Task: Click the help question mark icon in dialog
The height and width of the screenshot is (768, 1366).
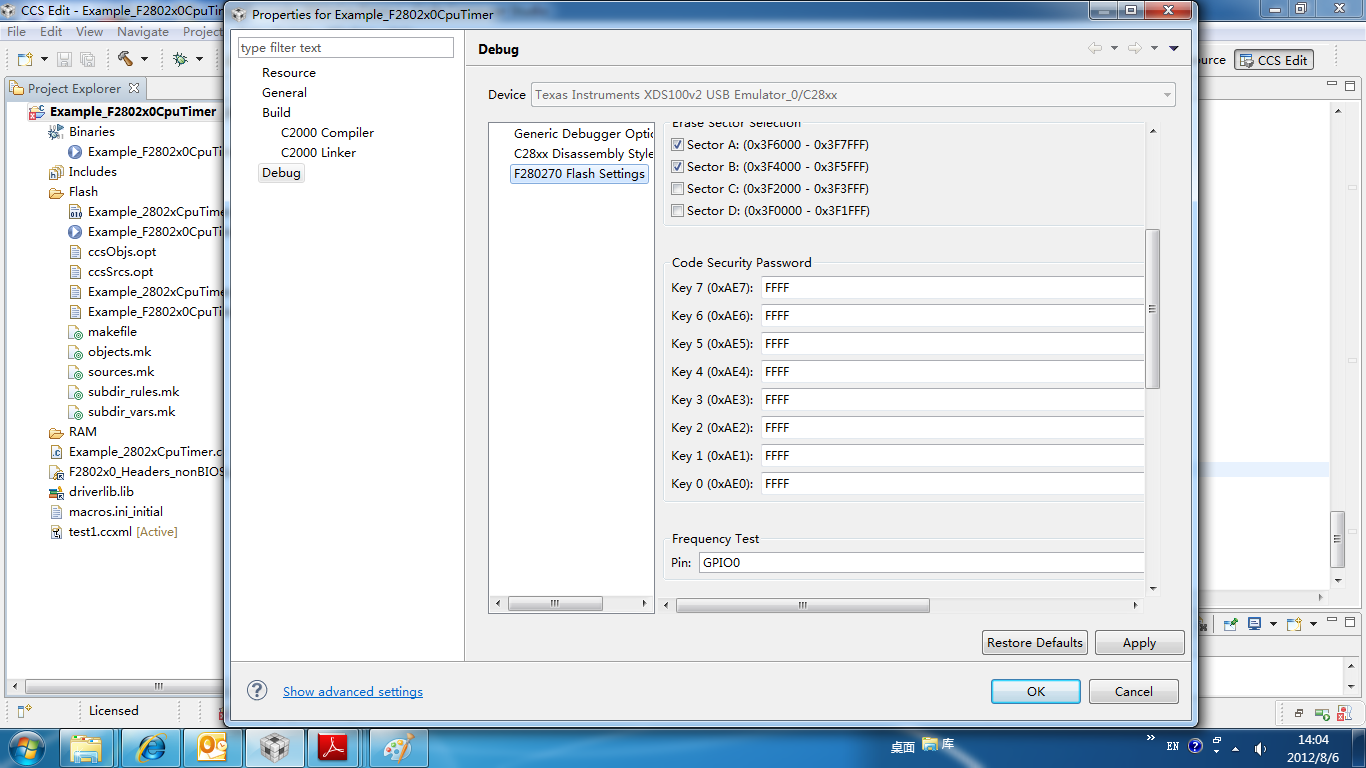Action: point(257,690)
